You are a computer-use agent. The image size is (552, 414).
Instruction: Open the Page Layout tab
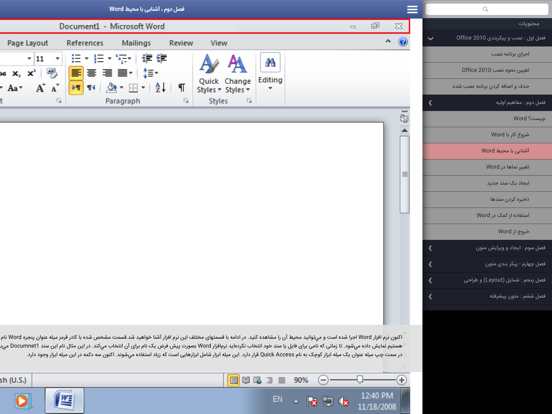point(27,43)
